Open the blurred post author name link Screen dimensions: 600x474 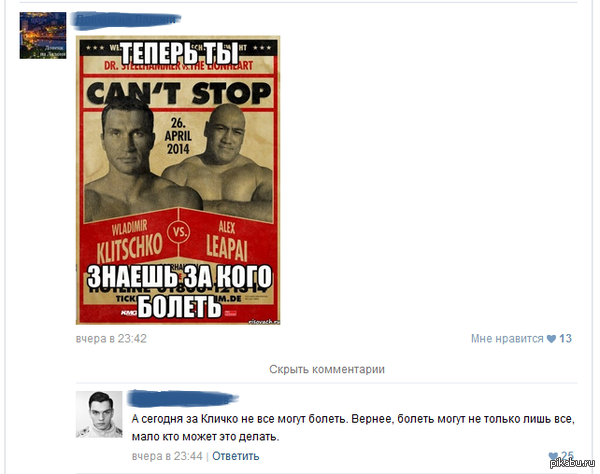(x=127, y=20)
